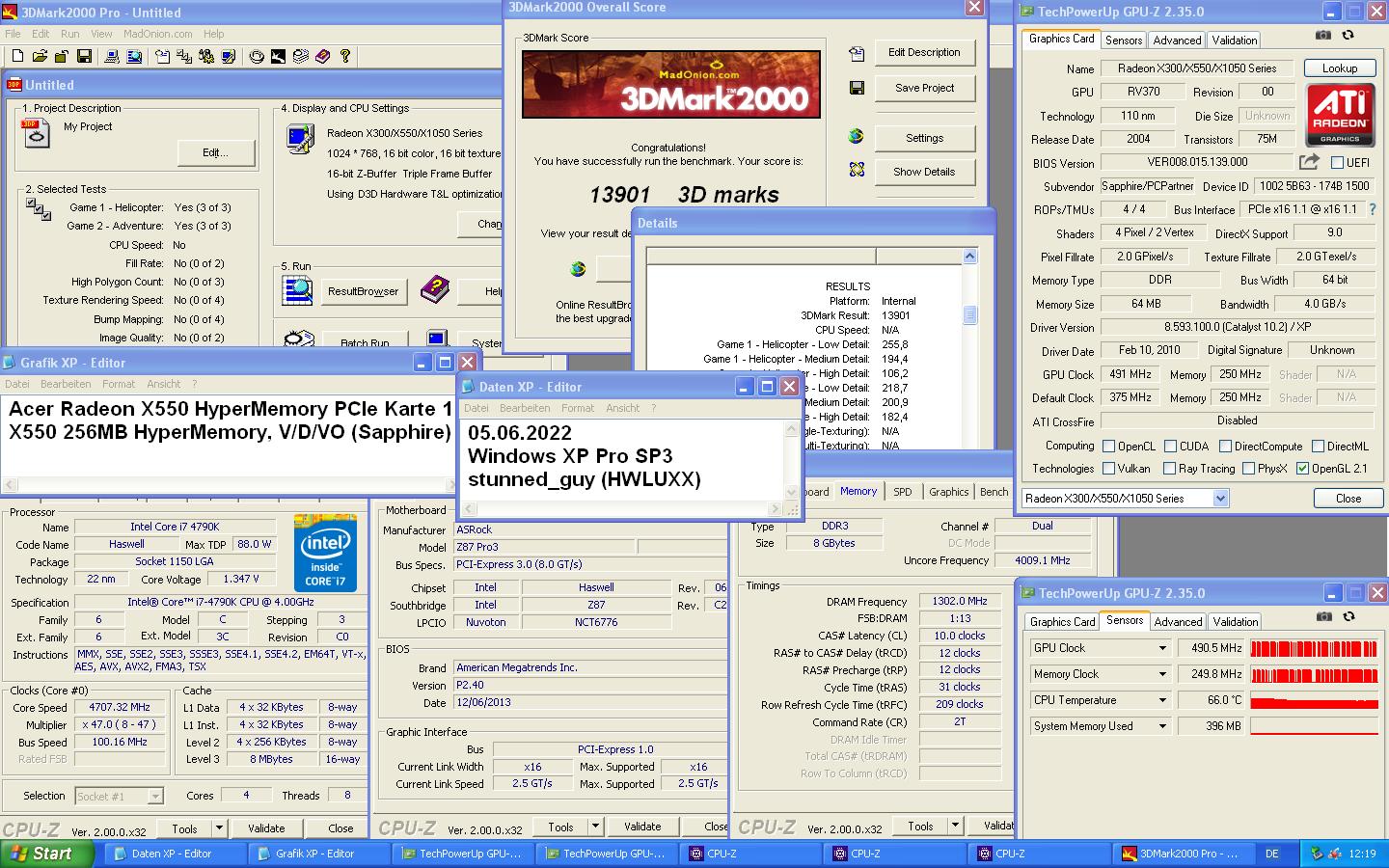
Task: Click the Windows Start button
Action: (x=46, y=854)
